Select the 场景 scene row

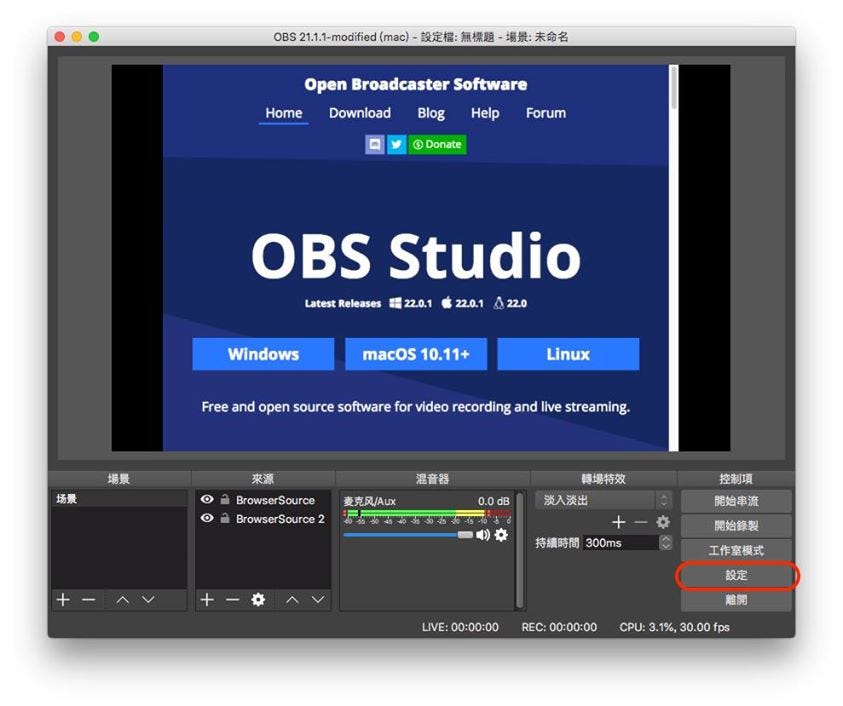119,499
